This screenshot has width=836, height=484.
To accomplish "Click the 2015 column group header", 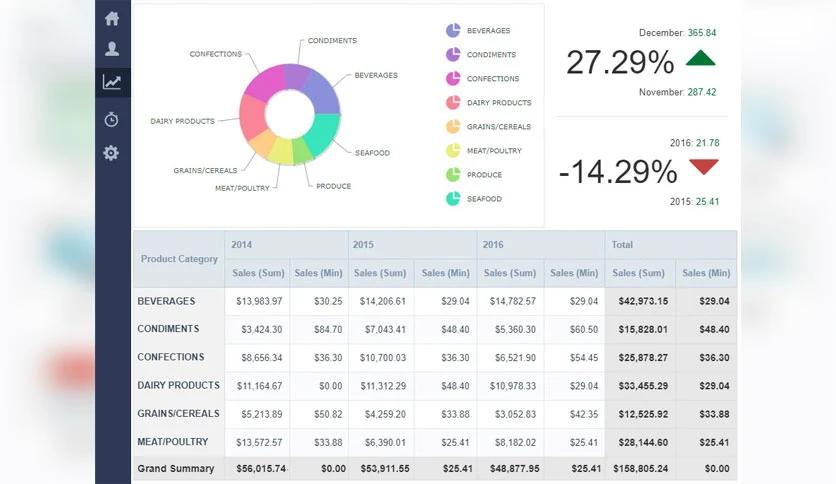I will coord(413,245).
